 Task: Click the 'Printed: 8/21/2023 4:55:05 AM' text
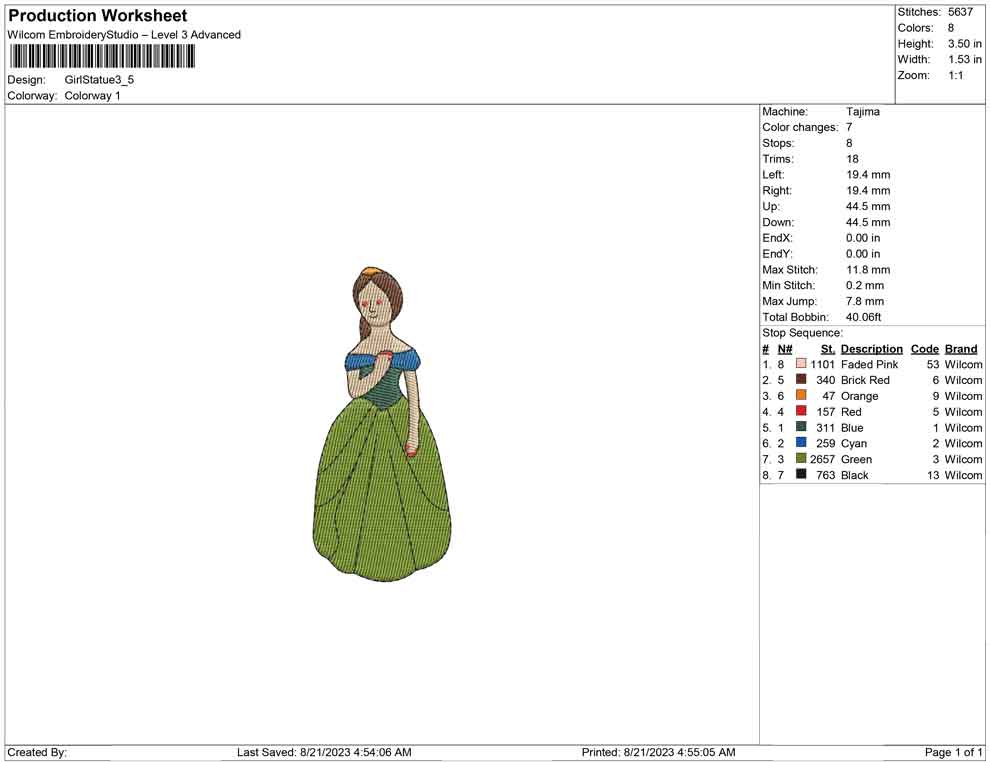click(x=659, y=752)
